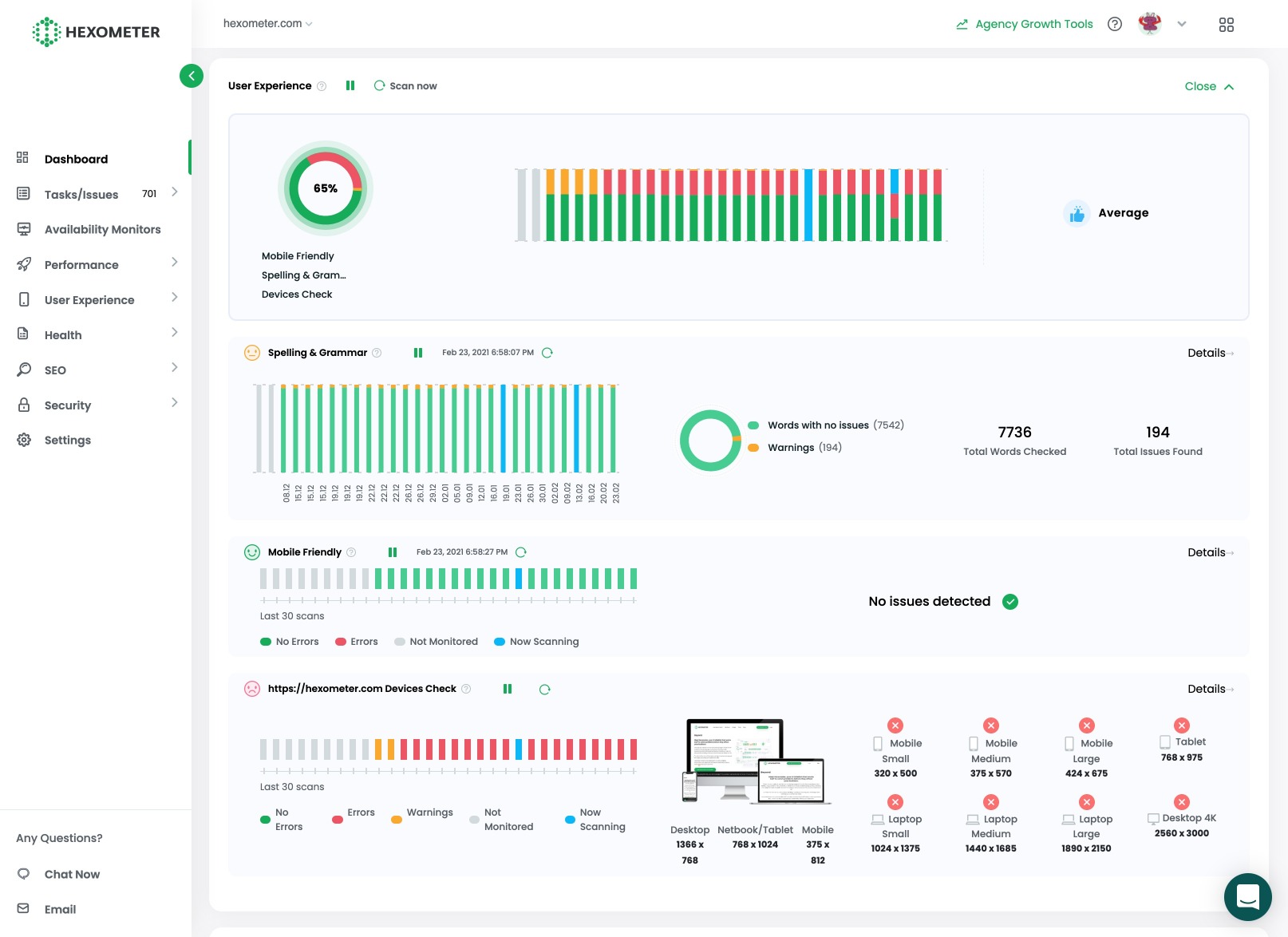Refresh the Spelling & Grammar scan
The height and width of the screenshot is (937, 1288).
(x=547, y=353)
